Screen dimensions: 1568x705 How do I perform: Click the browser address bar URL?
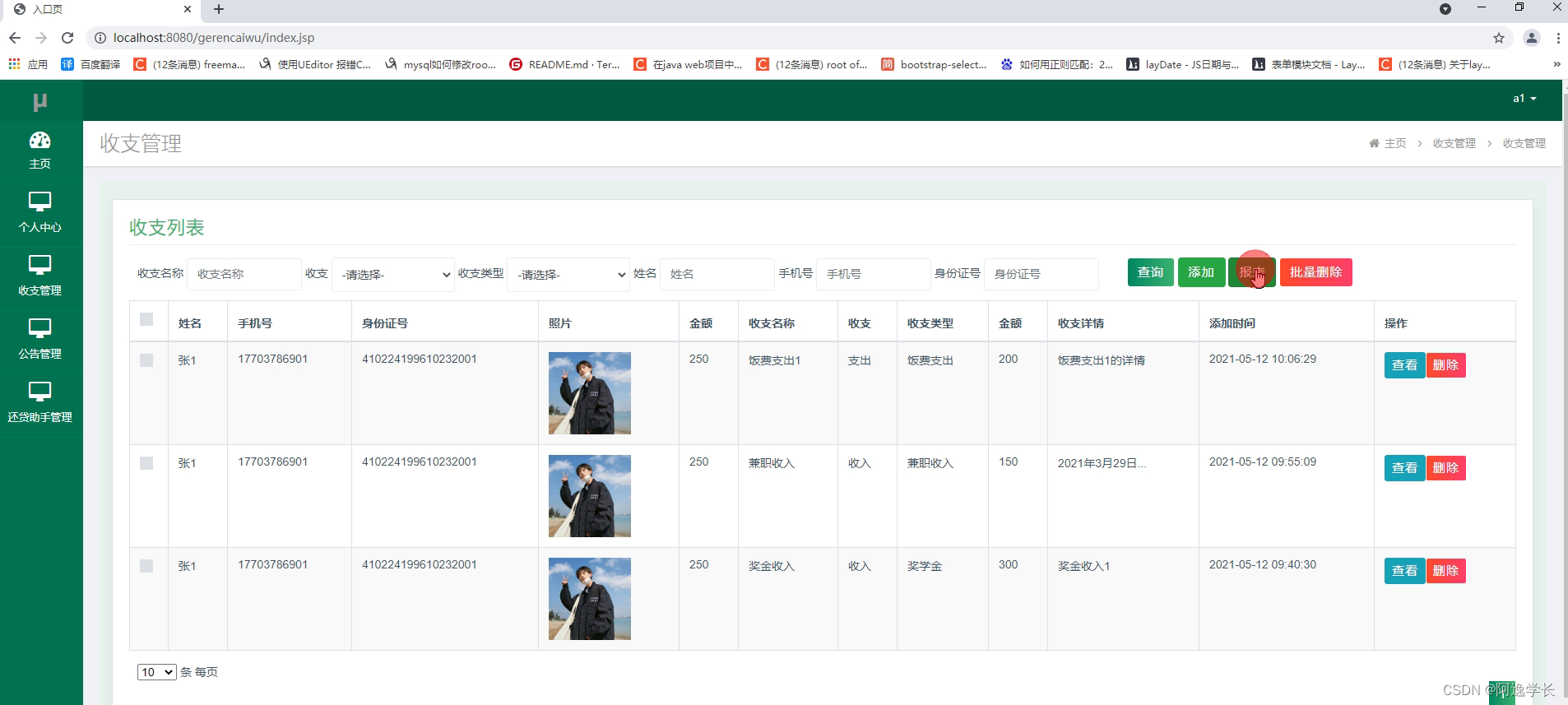pos(214,38)
